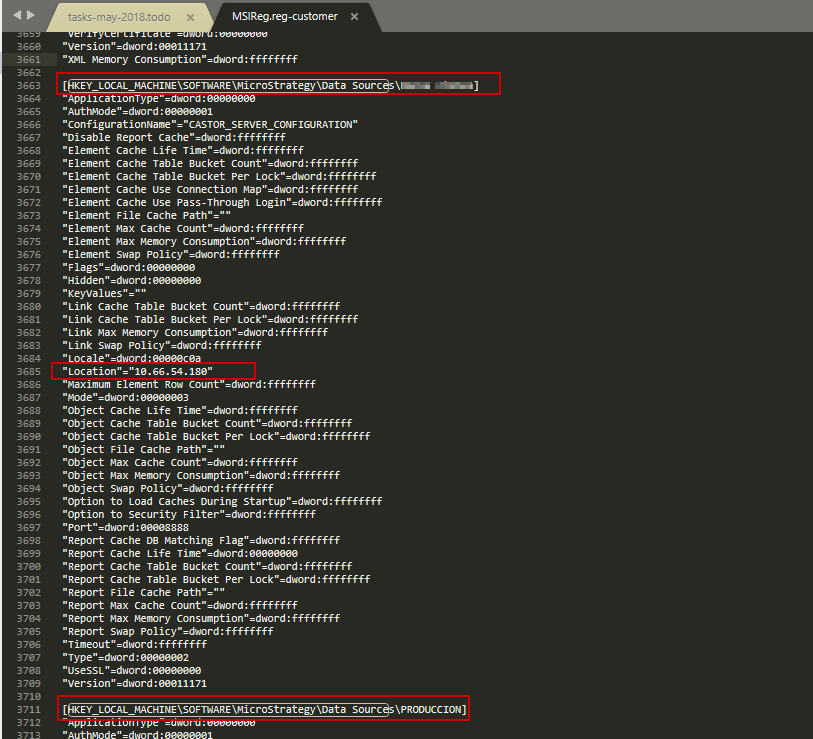Click the "Element File Cache Path" line
This screenshot has height=739, width=813.
[147, 215]
